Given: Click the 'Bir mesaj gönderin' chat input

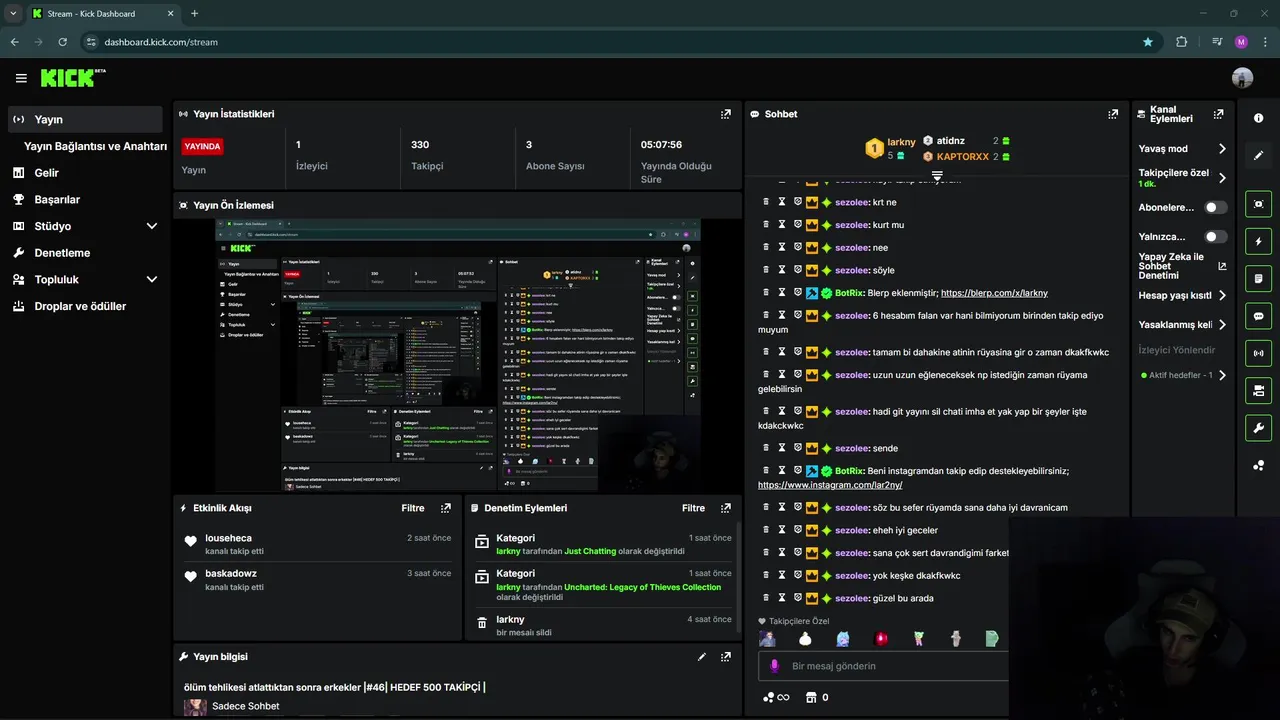Looking at the screenshot, I should tap(882, 666).
